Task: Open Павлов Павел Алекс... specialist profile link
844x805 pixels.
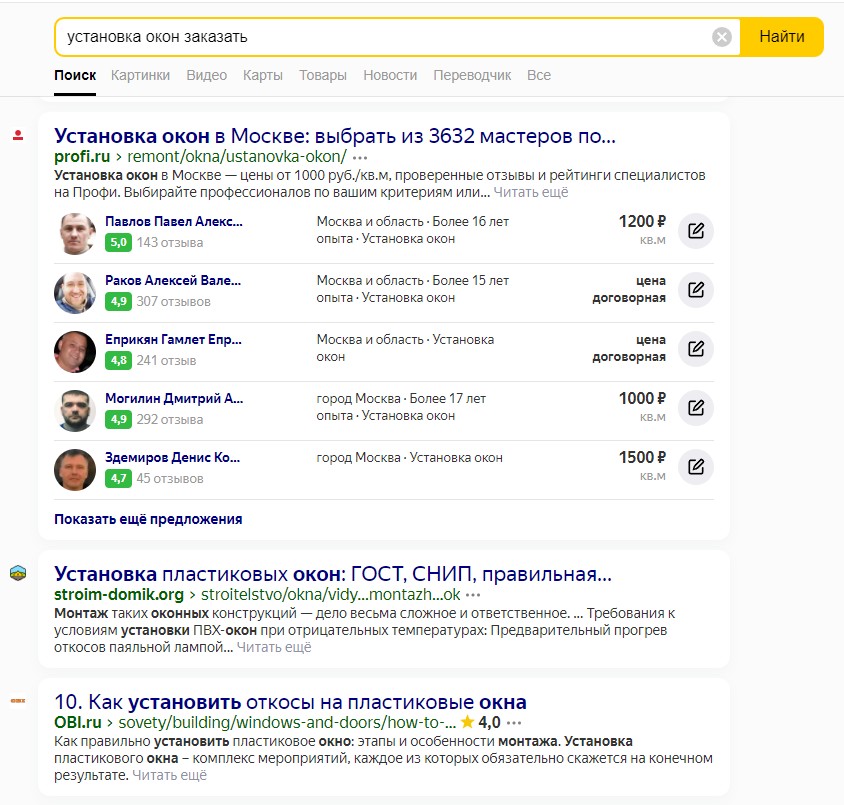Action: [174, 221]
